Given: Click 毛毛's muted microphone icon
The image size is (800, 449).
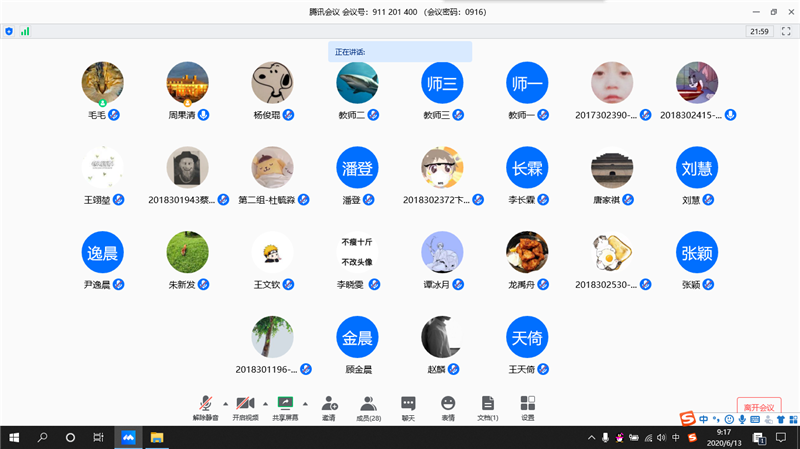Looking at the screenshot, I should tap(114, 115).
